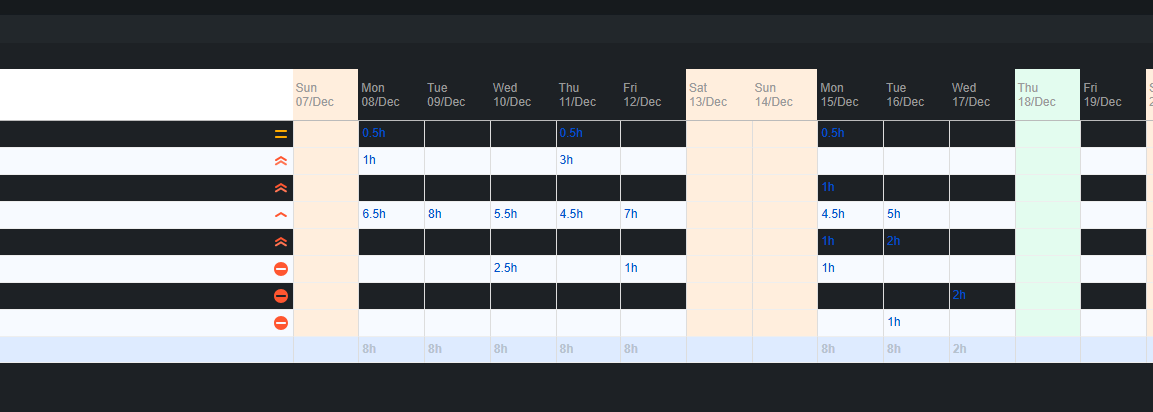
Task: Click the gray 8h total for Wed 10/Dec
Action: pos(501,349)
